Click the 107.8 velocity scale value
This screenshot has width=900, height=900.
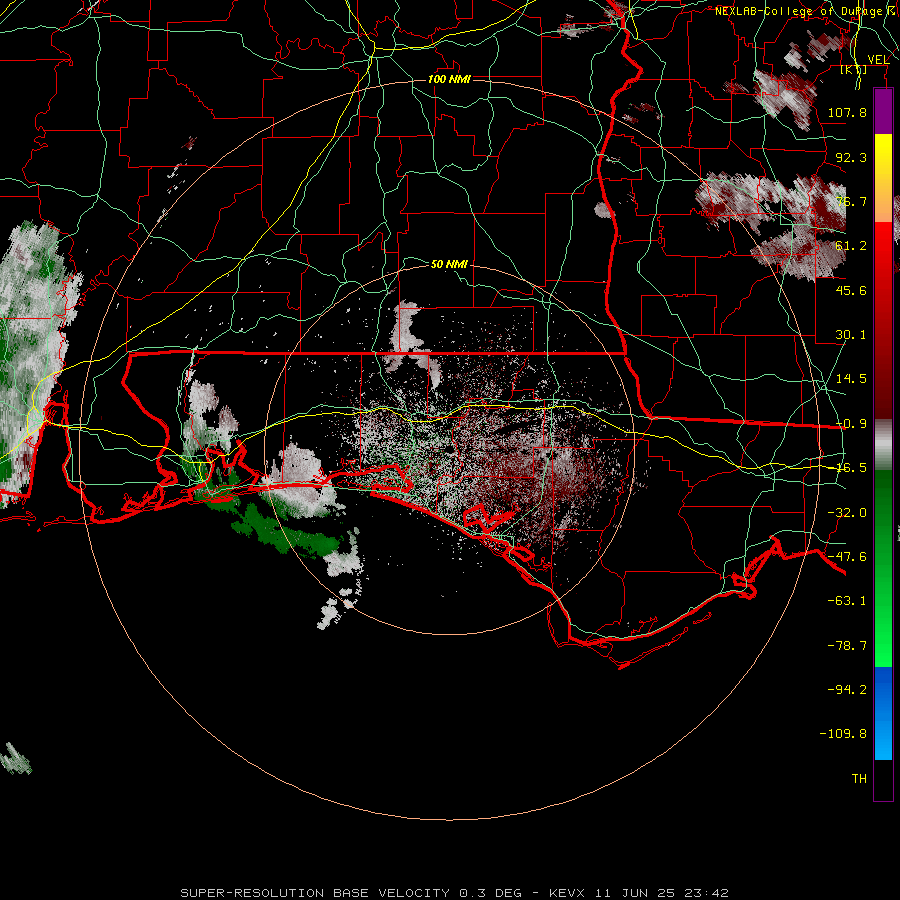[847, 112]
